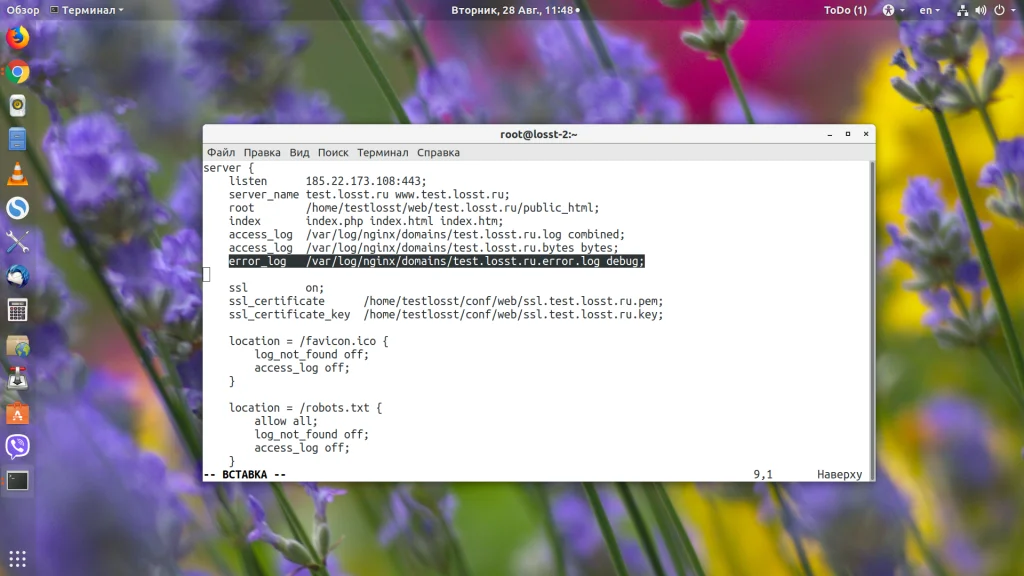The image size is (1024, 576).
Task: Open the Файл menu
Action: [221, 152]
